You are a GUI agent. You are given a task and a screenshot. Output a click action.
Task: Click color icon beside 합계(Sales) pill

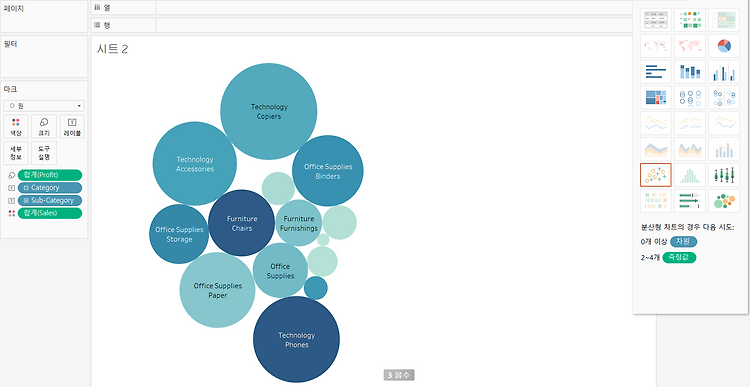(12, 213)
